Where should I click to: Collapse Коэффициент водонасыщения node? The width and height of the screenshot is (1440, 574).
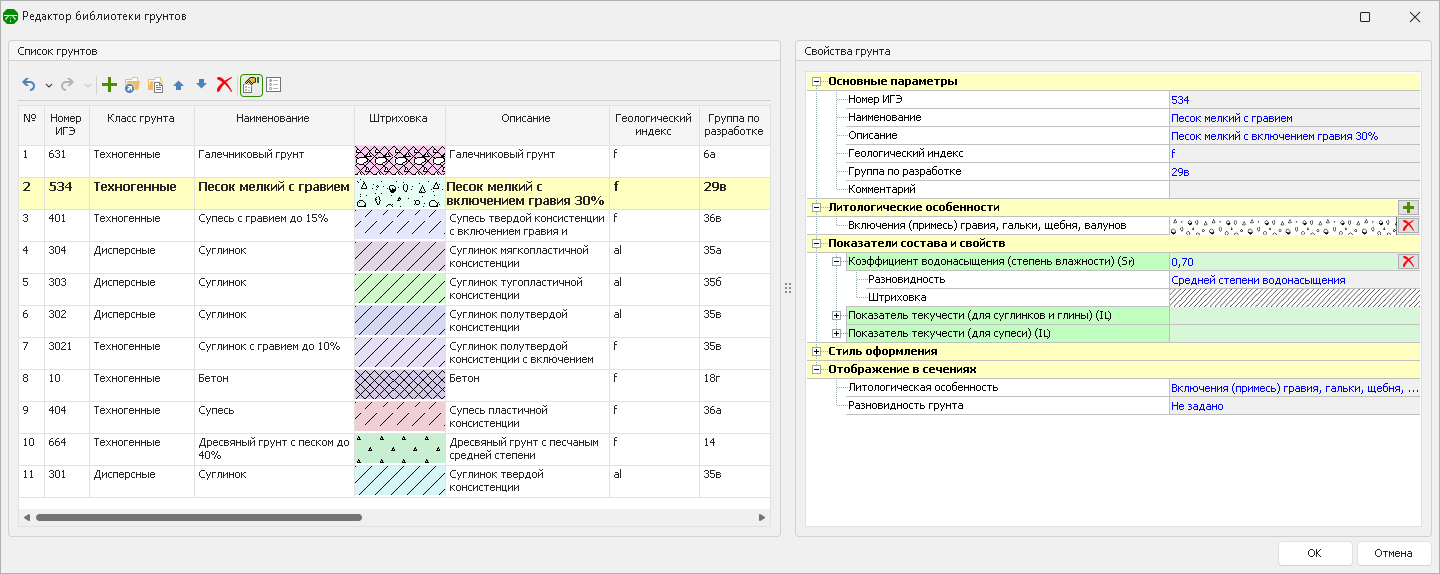point(837,261)
